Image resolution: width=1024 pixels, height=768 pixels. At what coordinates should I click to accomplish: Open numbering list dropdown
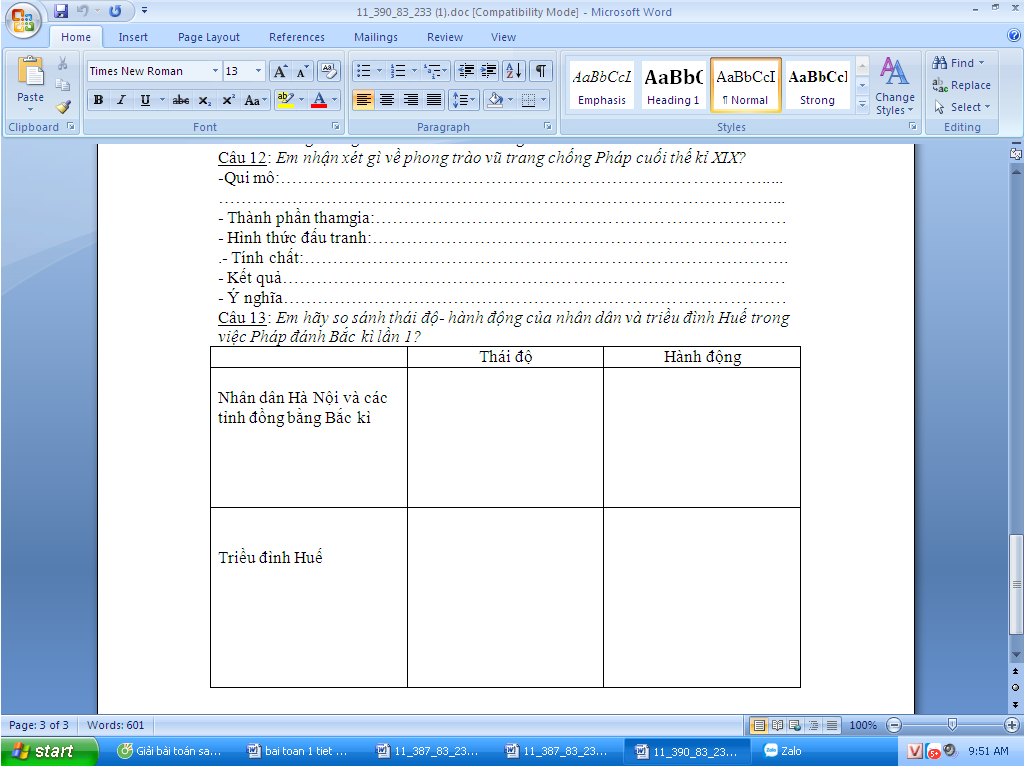[413, 71]
